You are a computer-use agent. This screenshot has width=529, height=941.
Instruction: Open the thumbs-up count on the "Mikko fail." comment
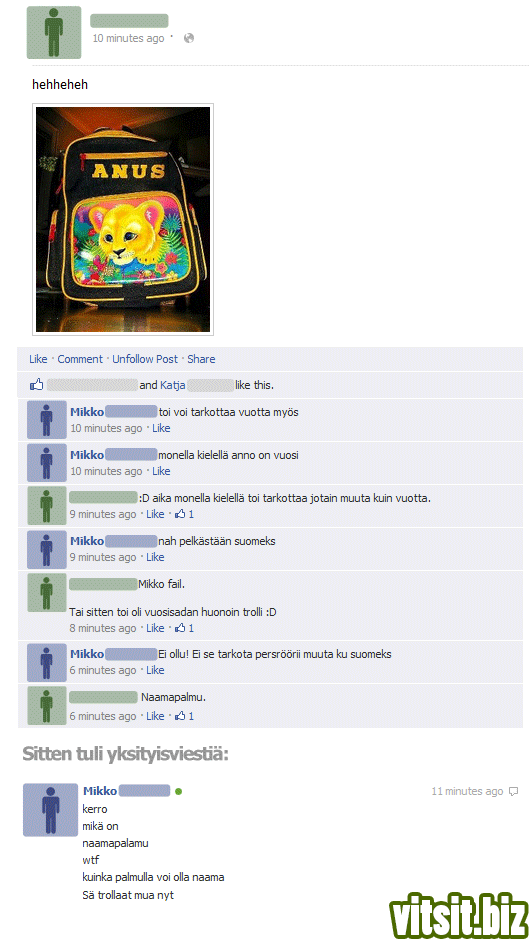184,628
